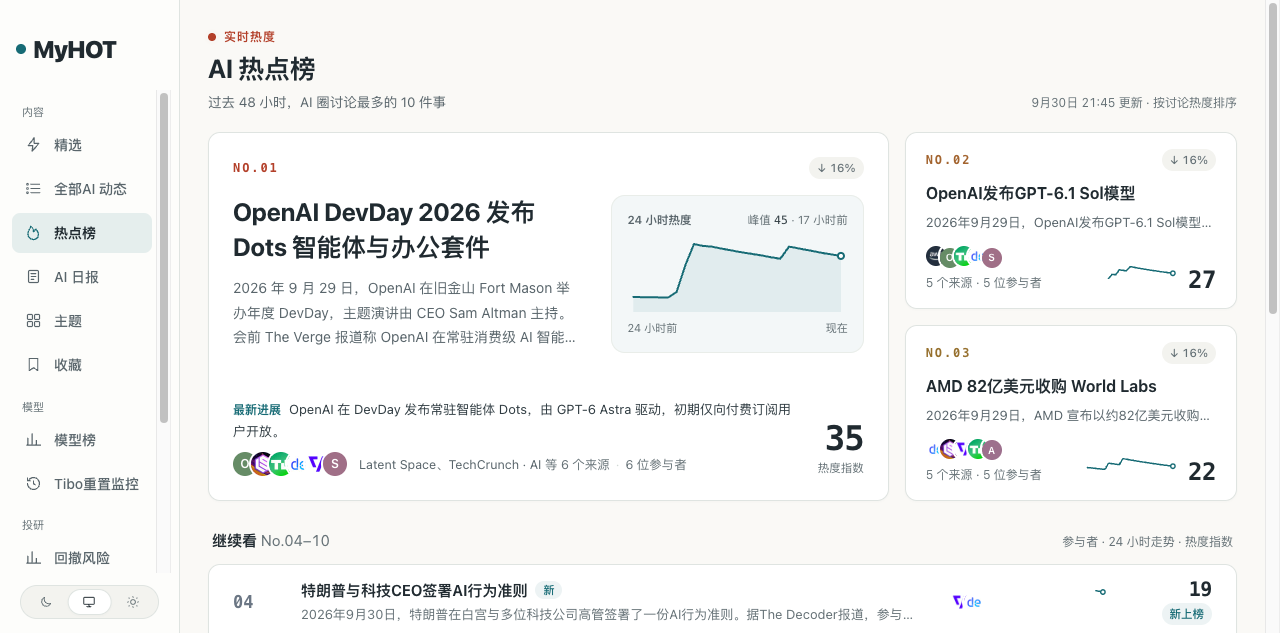Click first green avatar in NO.01 sources
1280x633 pixels.
245,464
